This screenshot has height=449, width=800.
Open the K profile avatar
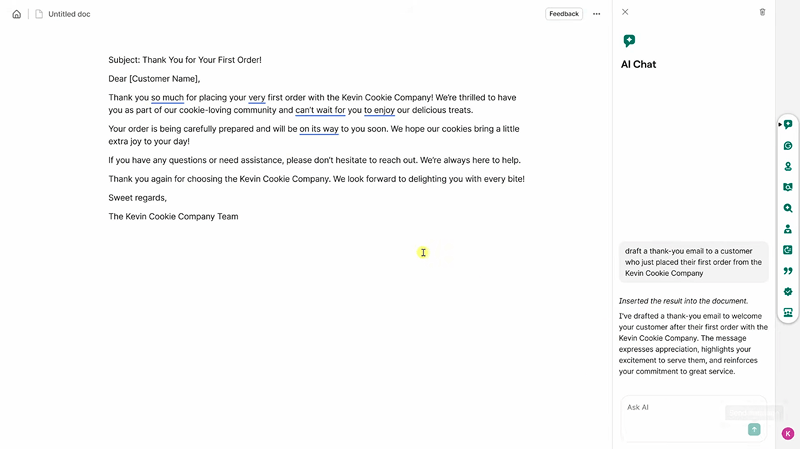pos(788,434)
